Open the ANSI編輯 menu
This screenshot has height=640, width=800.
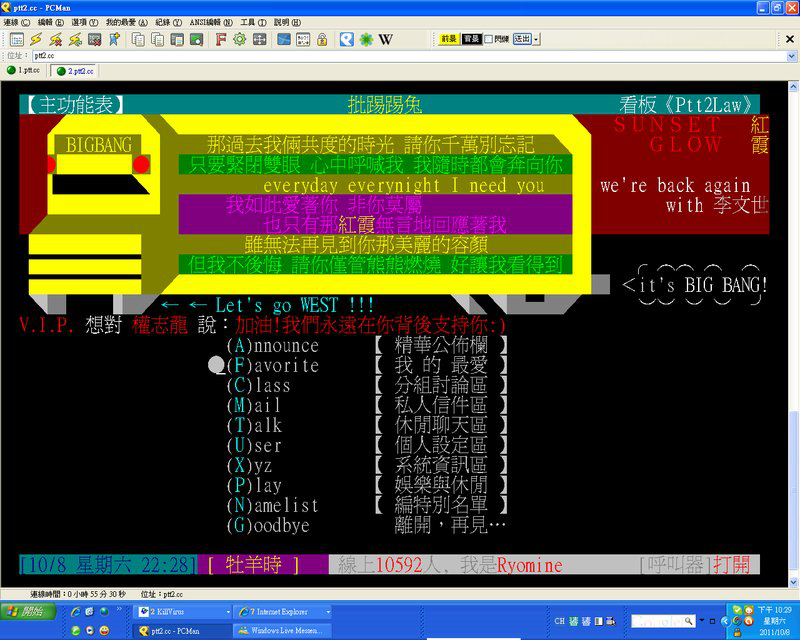(213, 22)
